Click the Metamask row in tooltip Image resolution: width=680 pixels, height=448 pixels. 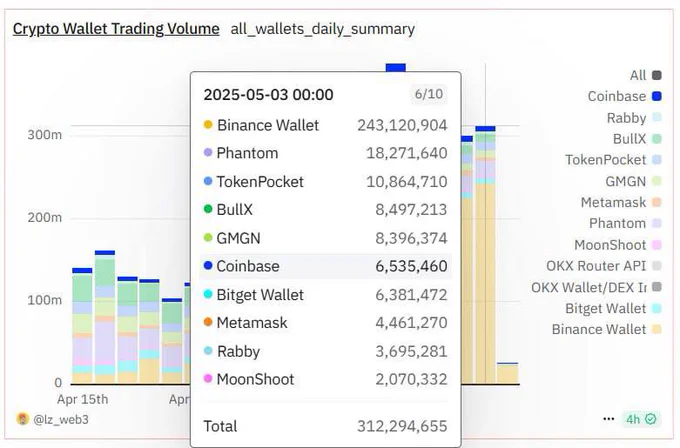click(325, 323)
